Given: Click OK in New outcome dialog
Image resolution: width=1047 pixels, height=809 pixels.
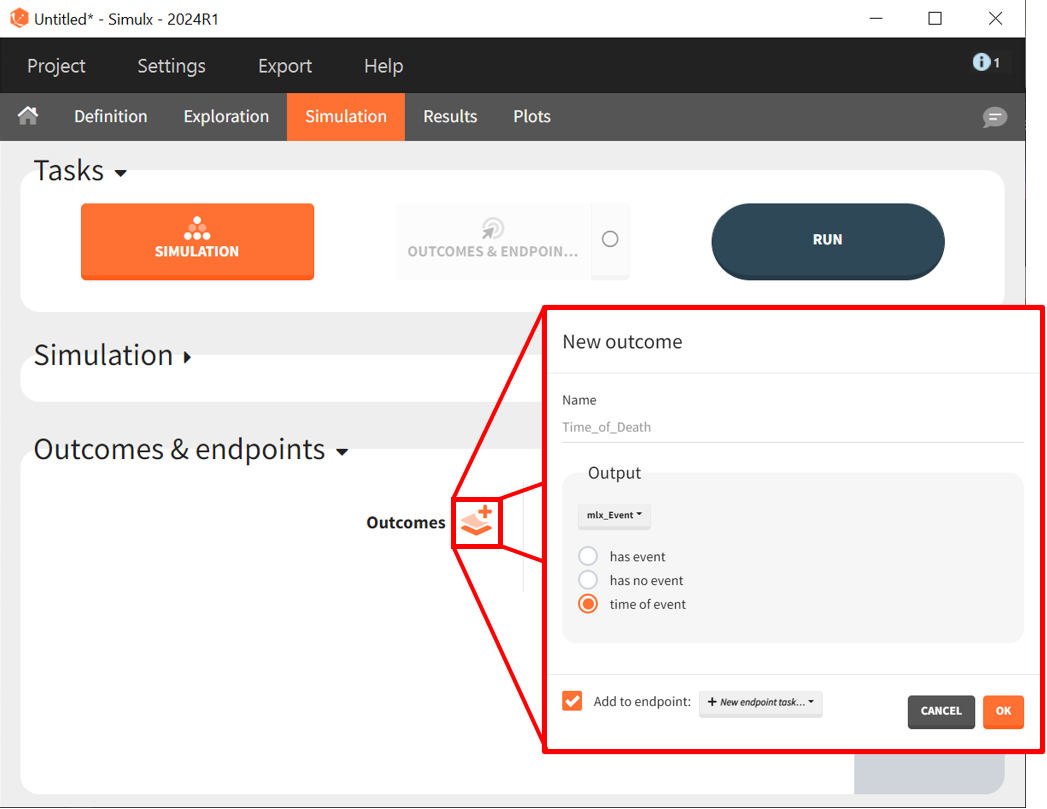Looking at the screenshot, I should [1002, 711].
